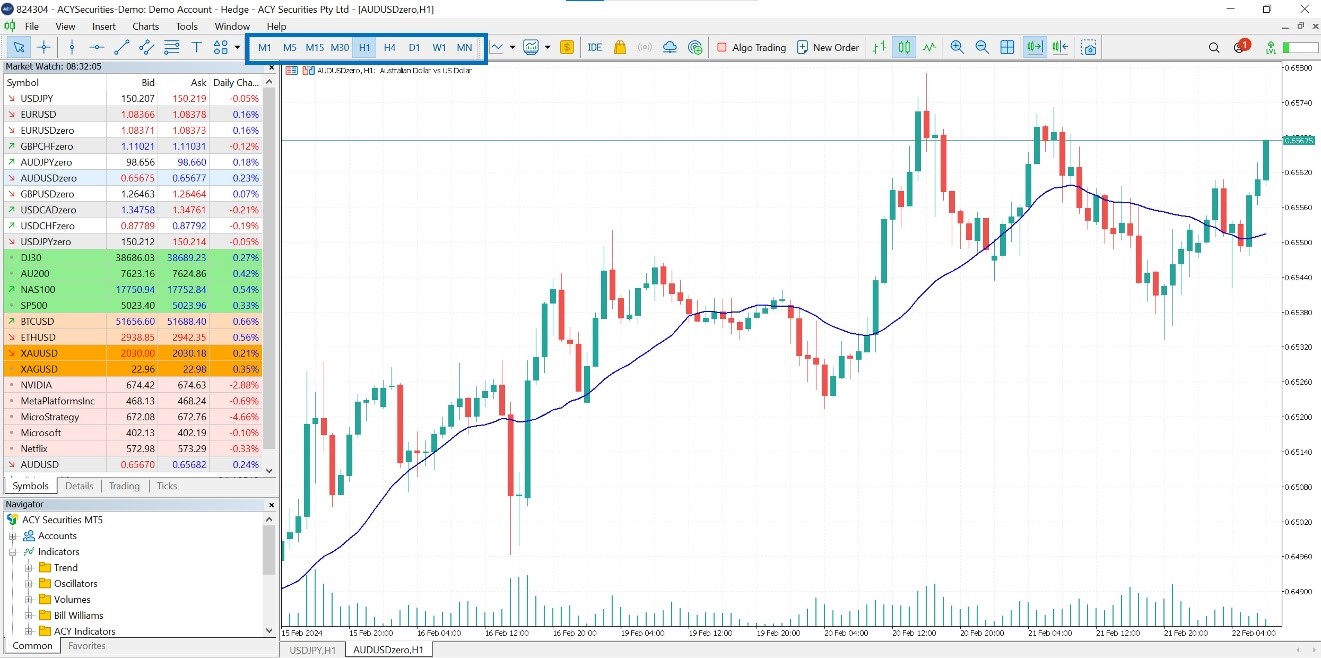The image size is (1321, 658).
Task: Open the Charts menu
Action: [145, 26]
